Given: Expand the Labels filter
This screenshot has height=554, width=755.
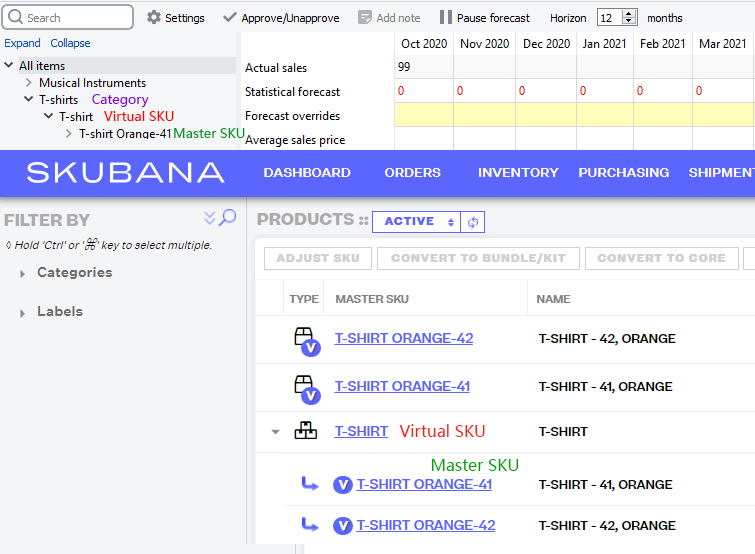Looking at the screenshot, I should point(23,313).
